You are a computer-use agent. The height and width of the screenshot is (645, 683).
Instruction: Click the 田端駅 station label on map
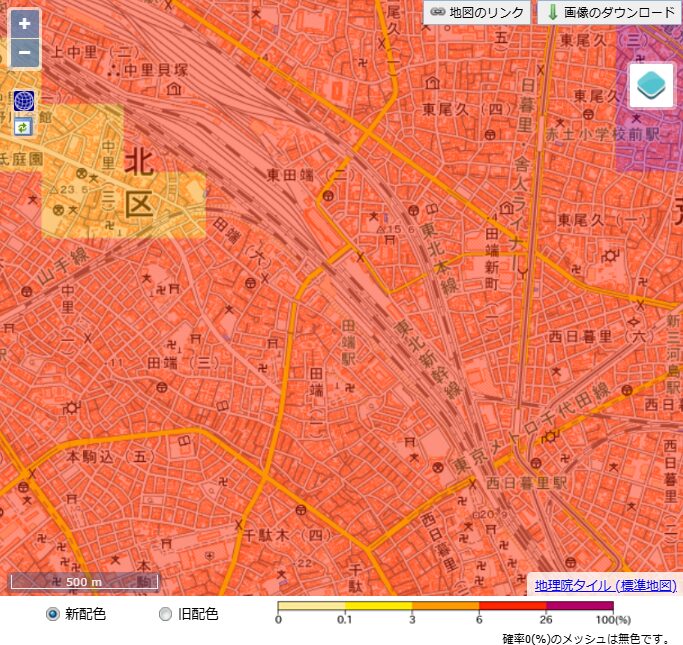349,343
